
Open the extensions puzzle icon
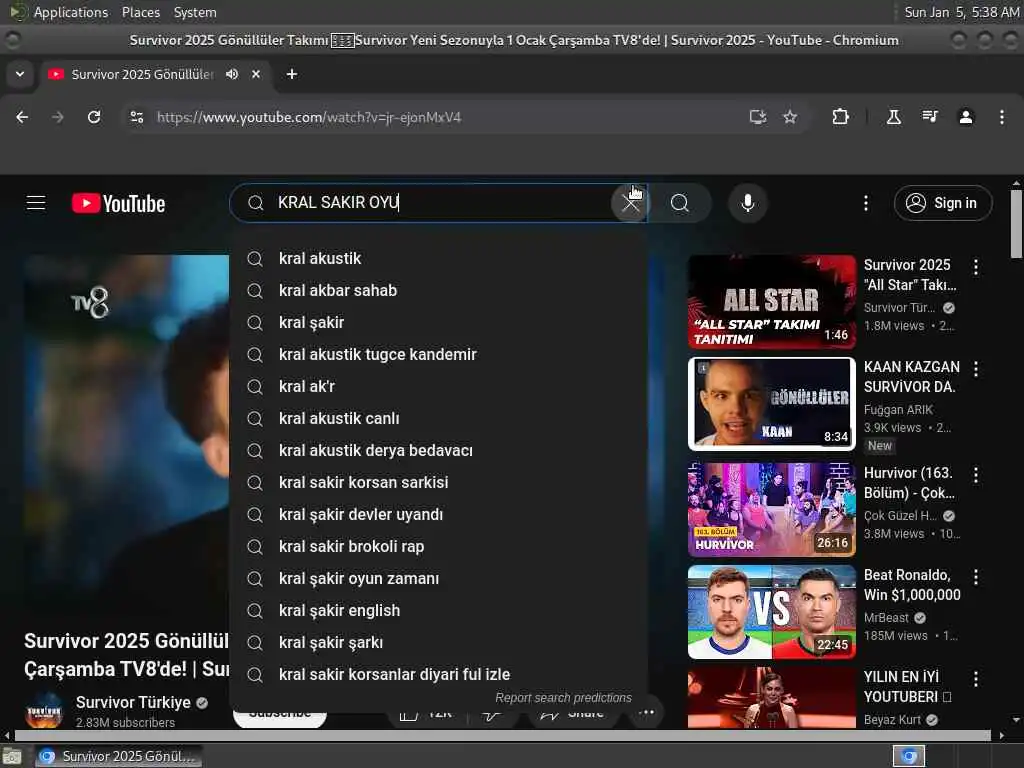point(840,117)
